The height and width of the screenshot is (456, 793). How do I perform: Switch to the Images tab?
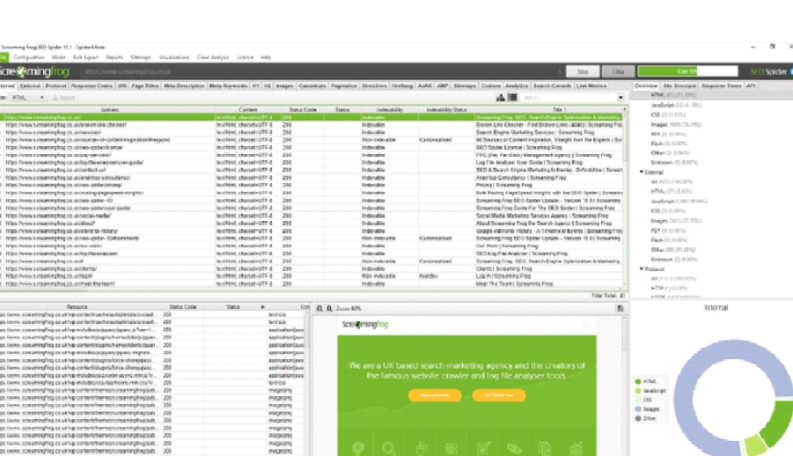tap(285, 86)
